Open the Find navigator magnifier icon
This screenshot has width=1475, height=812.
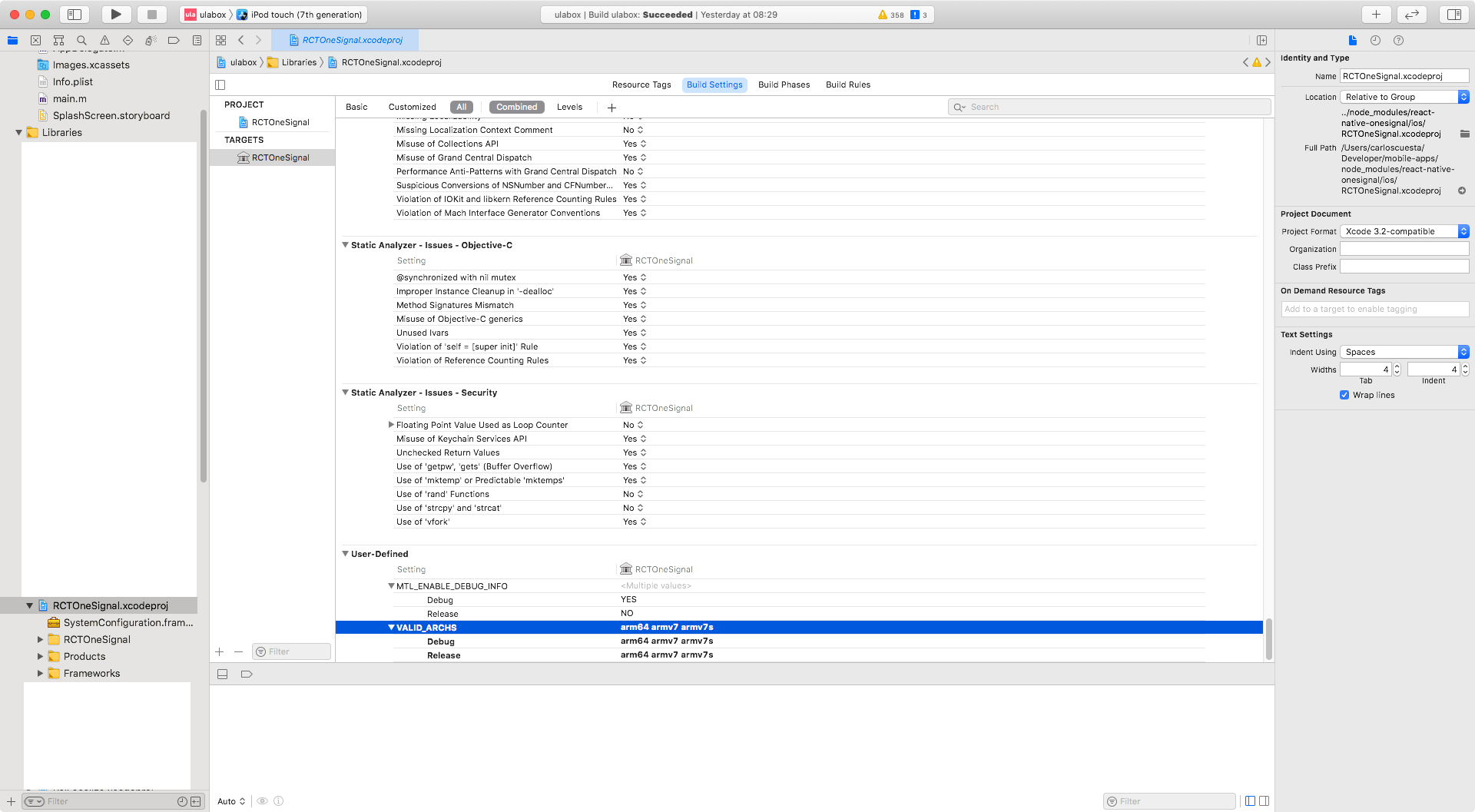(81, 40)
